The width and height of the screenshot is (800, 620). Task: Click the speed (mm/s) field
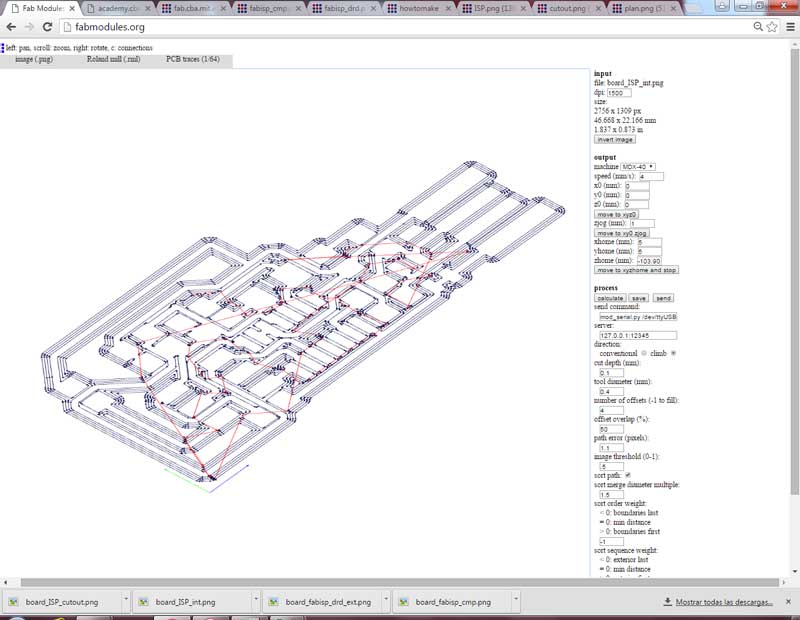652,177
